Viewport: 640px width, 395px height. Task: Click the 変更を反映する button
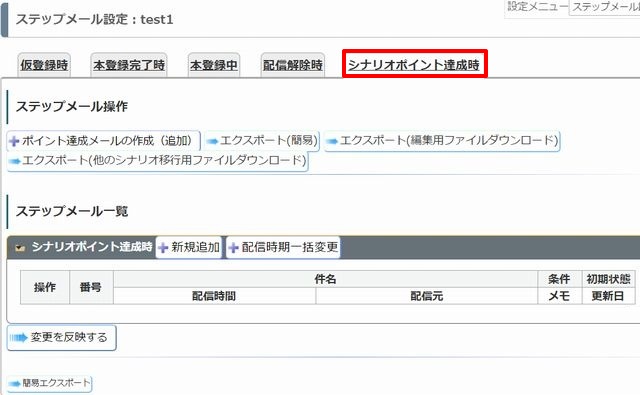[62, 337]
